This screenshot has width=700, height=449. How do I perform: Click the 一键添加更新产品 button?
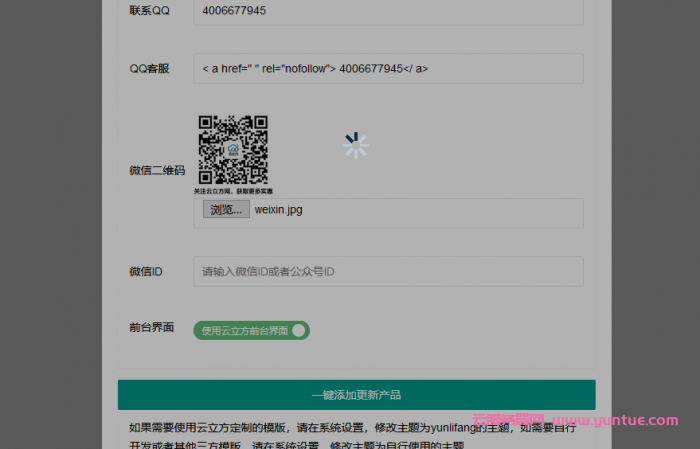click(x=356, y=394)
